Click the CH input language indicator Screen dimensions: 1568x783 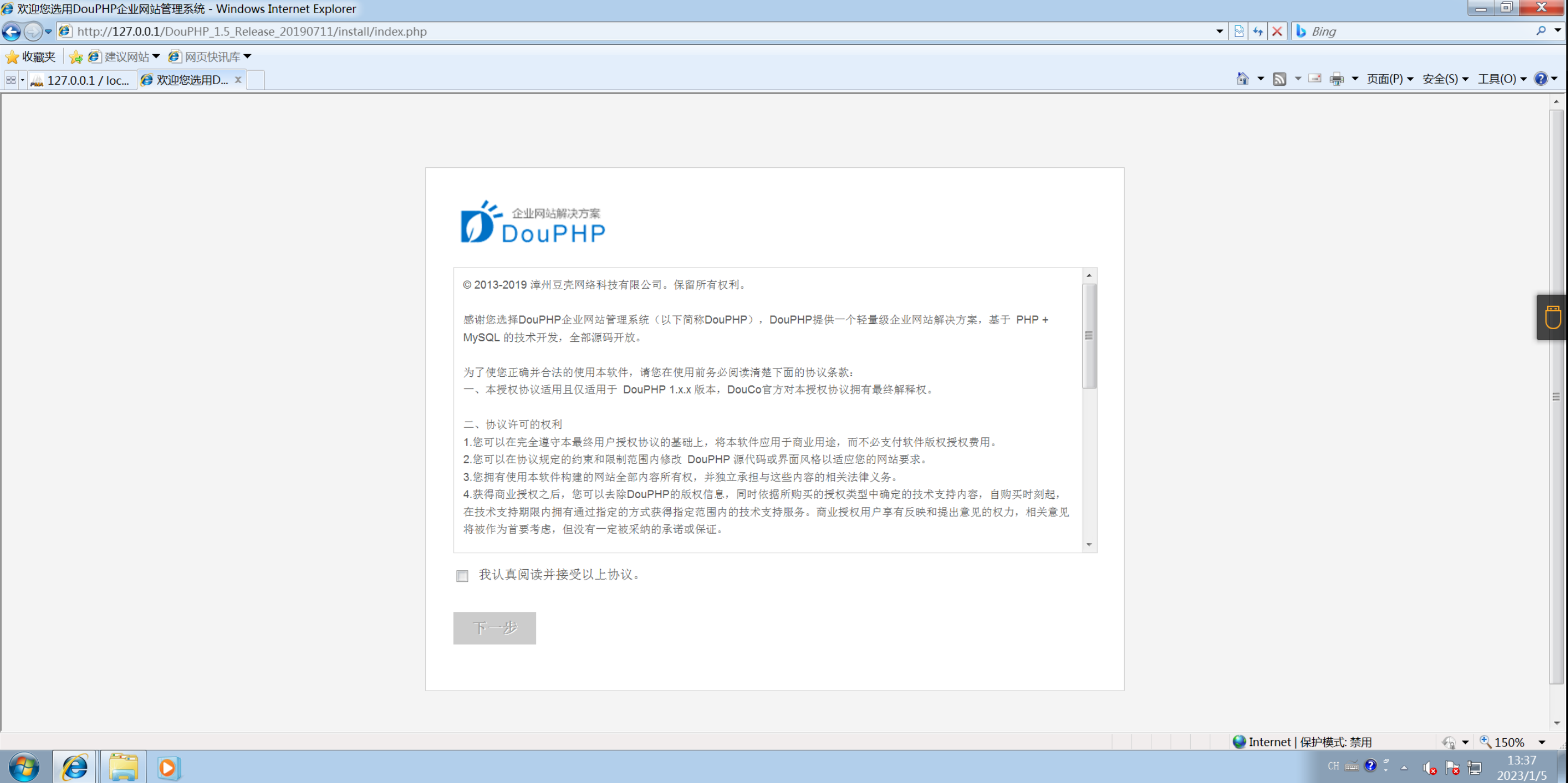pos(1333,766)
